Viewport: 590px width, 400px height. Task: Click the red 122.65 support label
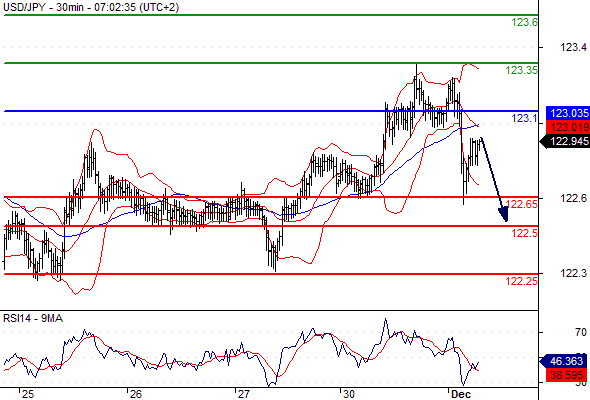pos(522,204)
